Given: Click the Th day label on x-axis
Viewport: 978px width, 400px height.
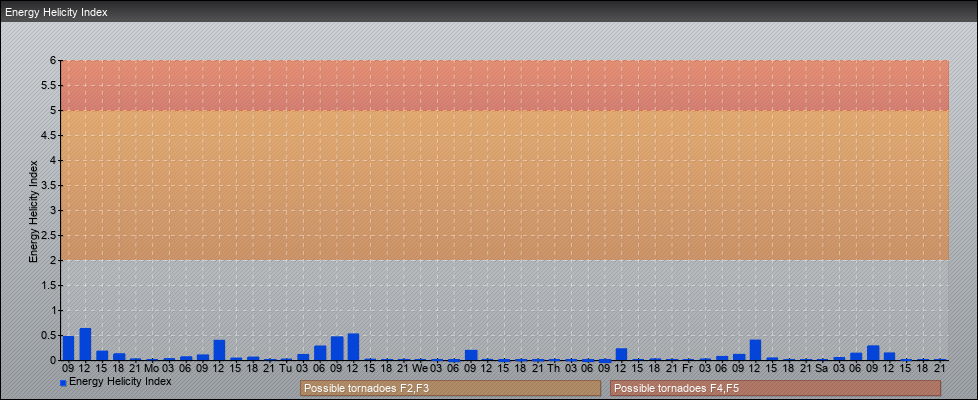Looking at the screenshot, I should (x=554, y=368).
